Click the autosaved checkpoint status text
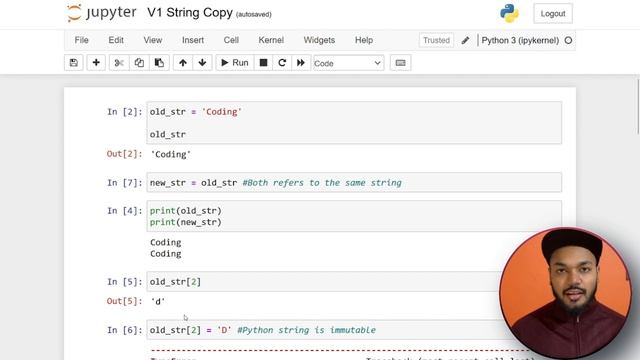This screenshot has height=360, width=640. pyautogui.click(x=253, y=14)
